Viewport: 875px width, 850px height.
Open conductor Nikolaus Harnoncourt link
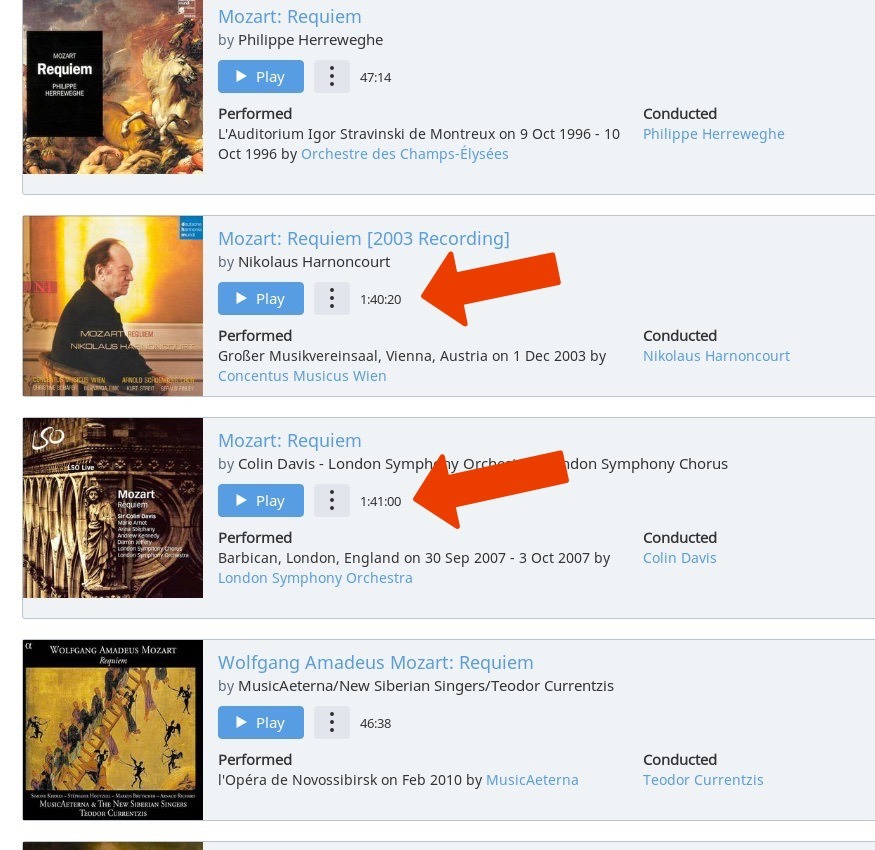[716, 356]
